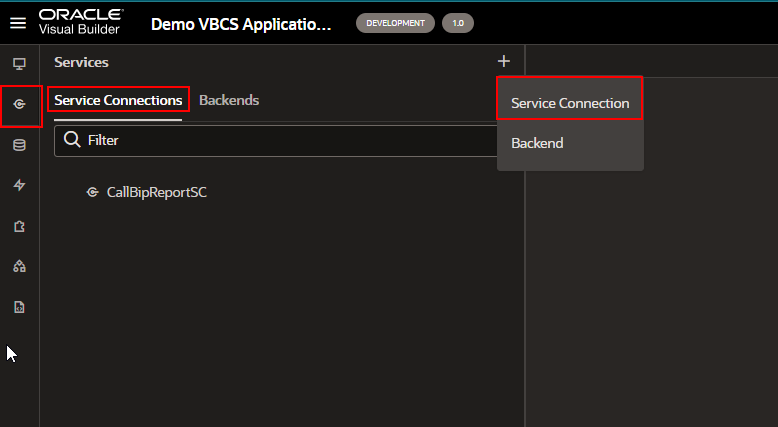Click the DEVELOPMENT status badge
This screenshot has height=427, width=778.
point(395,23)
